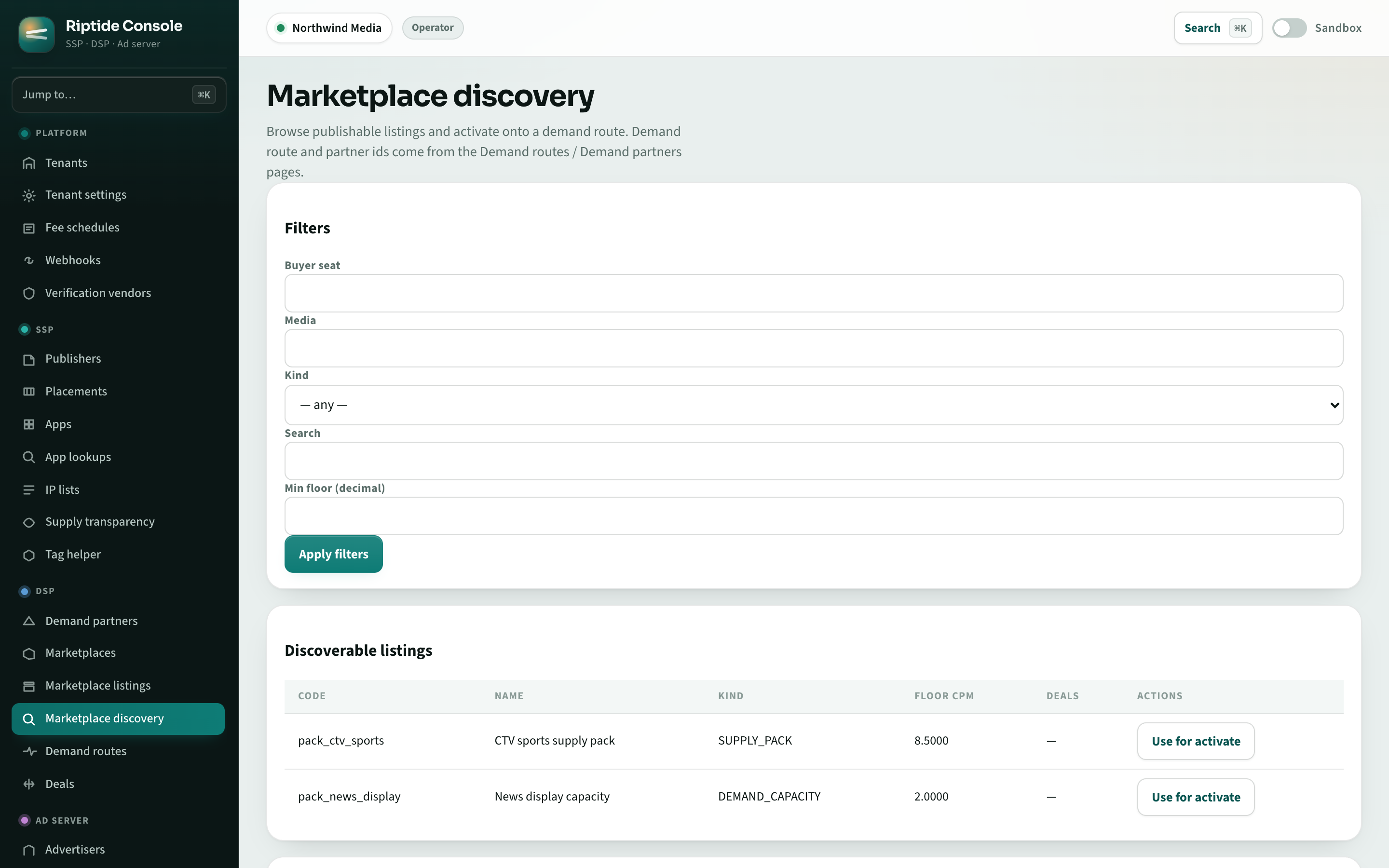This screenshot has height=868, width=1389.
Task: Click the Operator role badge
Action: click(432, 27)
